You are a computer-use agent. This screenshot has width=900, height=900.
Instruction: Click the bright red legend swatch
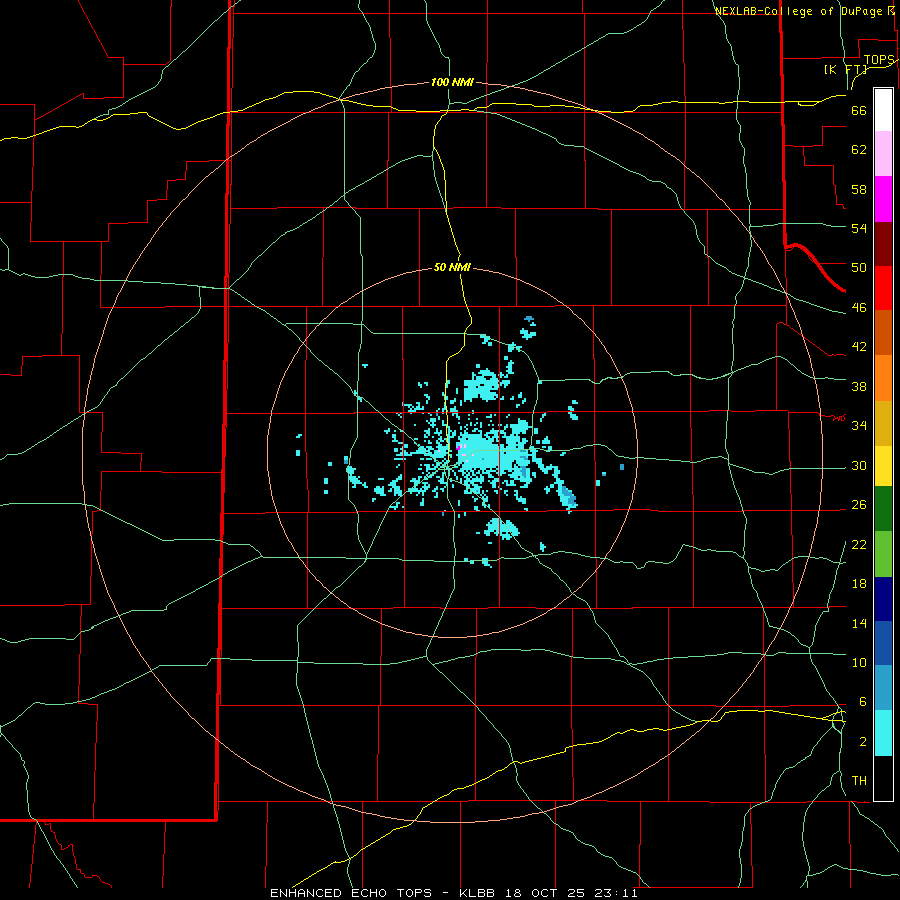pyautogui.click(x=883, y=288)
